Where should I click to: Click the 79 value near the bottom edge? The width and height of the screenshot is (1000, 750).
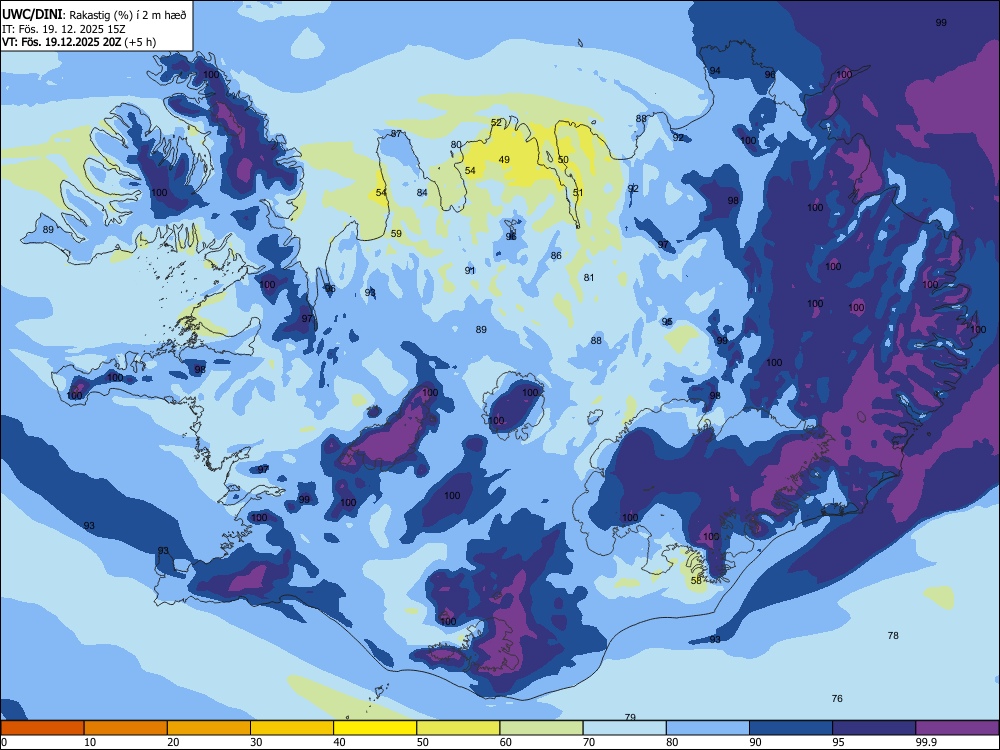pos(630,717)
